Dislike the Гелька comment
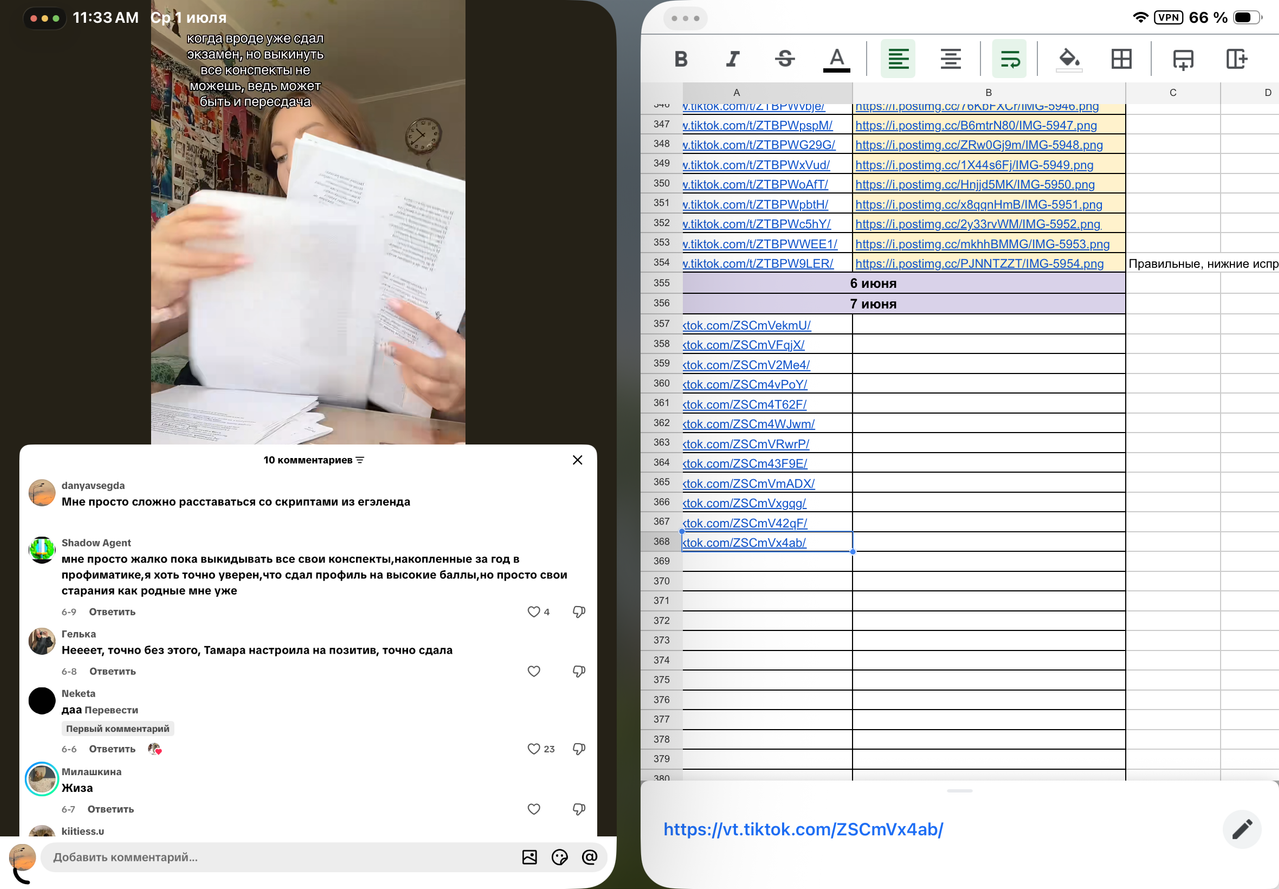1279x889 pixels. (579, 672)
